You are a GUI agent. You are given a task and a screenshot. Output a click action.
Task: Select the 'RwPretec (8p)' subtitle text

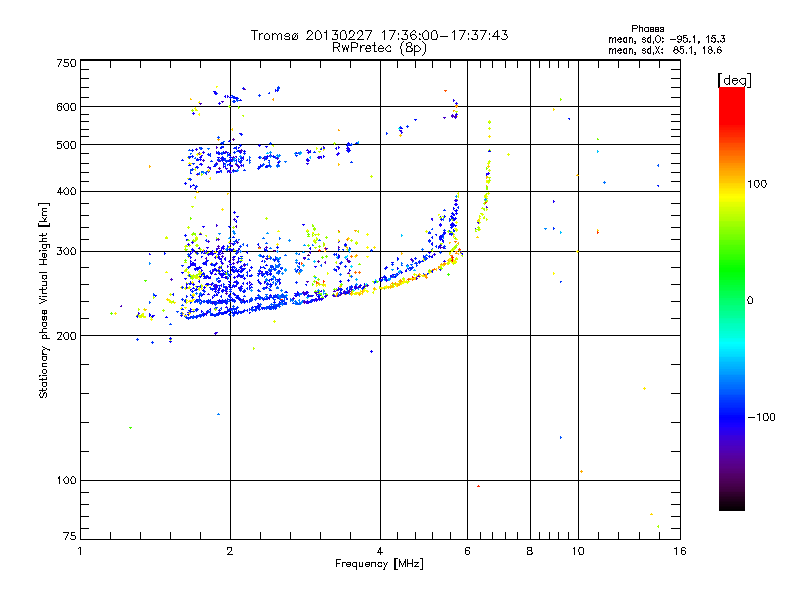coord(379,48)
